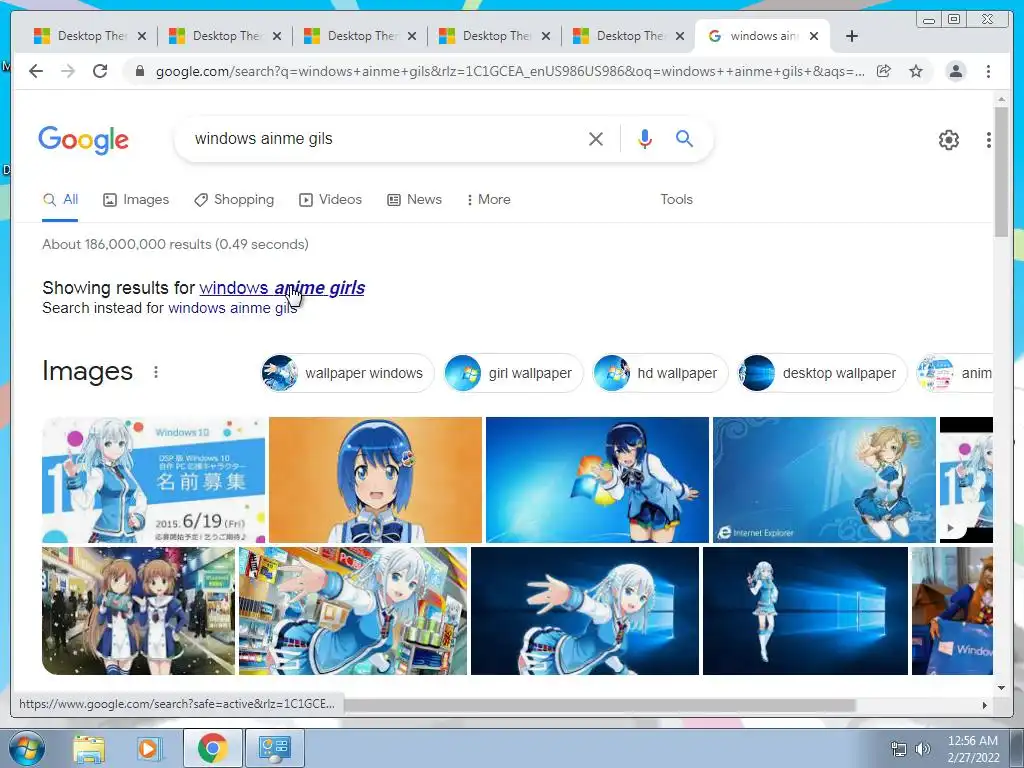Start voice search with the microphone icon
1024x768 pixels.
tap(645, 138)
